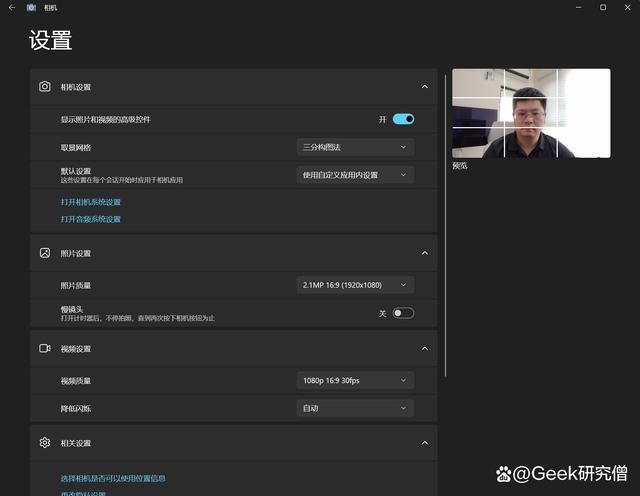Screen dimensions: 640x496
Task: Collapse the 视频设置 section chevron
Action: [424, 348]
